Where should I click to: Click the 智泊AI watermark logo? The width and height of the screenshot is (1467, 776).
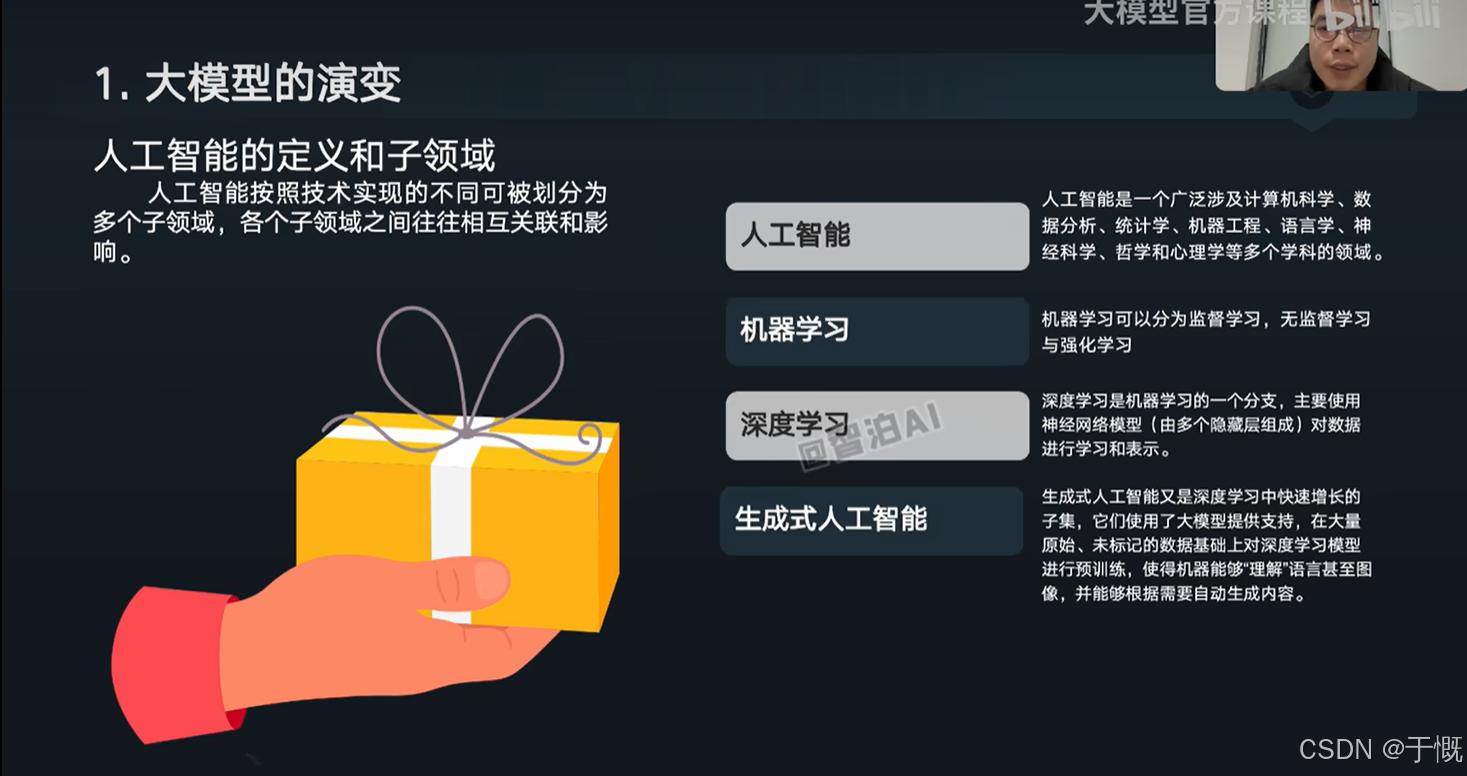870,435
